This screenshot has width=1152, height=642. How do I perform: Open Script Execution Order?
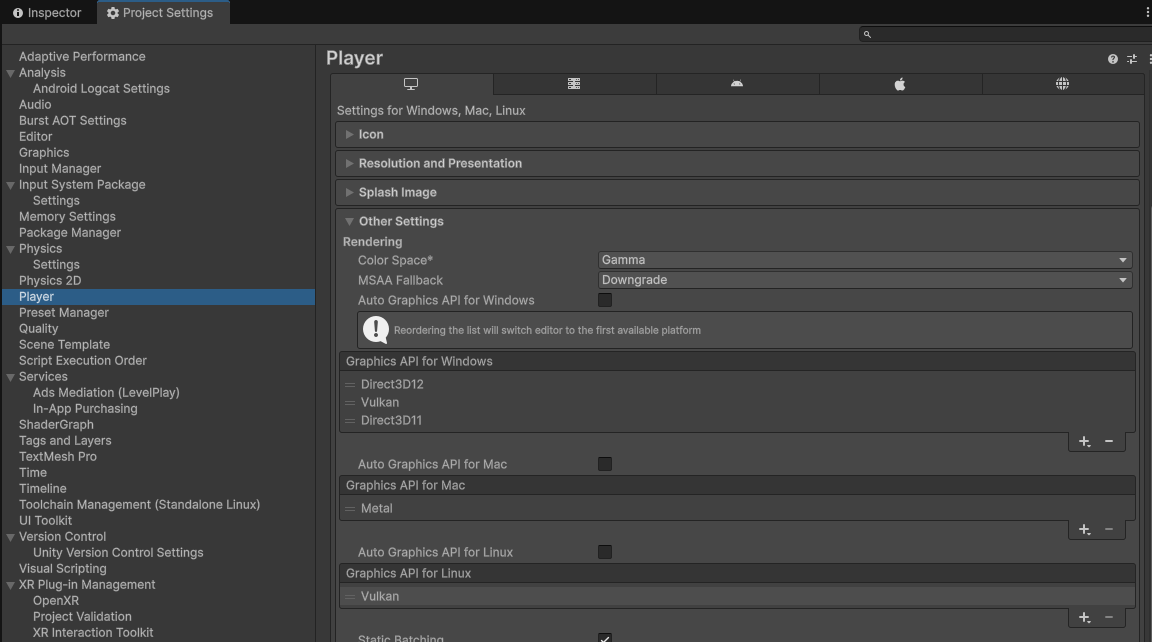coord(83,361)
